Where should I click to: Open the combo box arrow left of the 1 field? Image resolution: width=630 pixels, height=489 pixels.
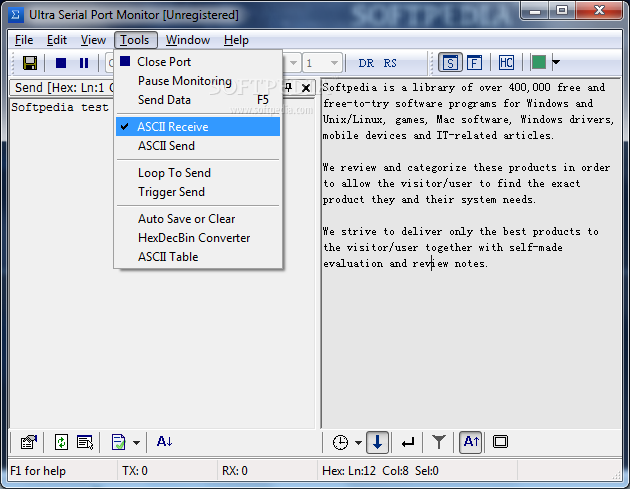tap(293, 63)
